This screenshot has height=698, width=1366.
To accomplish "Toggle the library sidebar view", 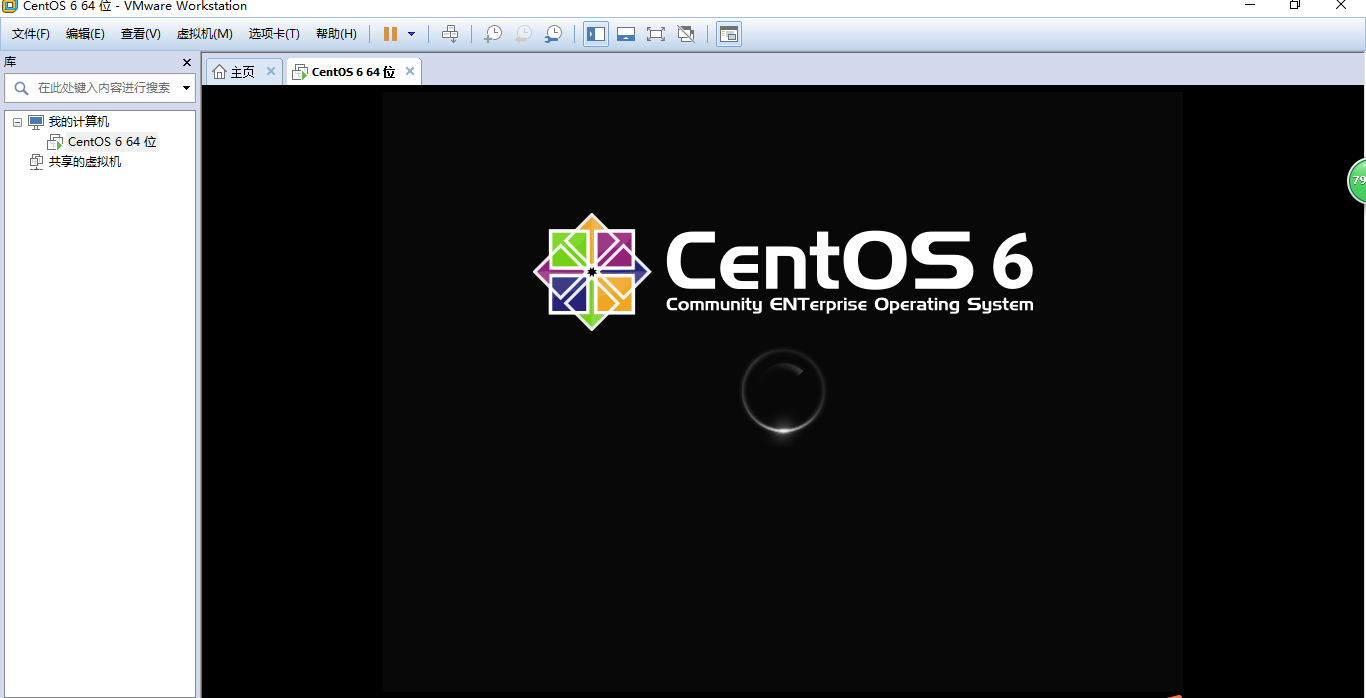I will point(596,34).
